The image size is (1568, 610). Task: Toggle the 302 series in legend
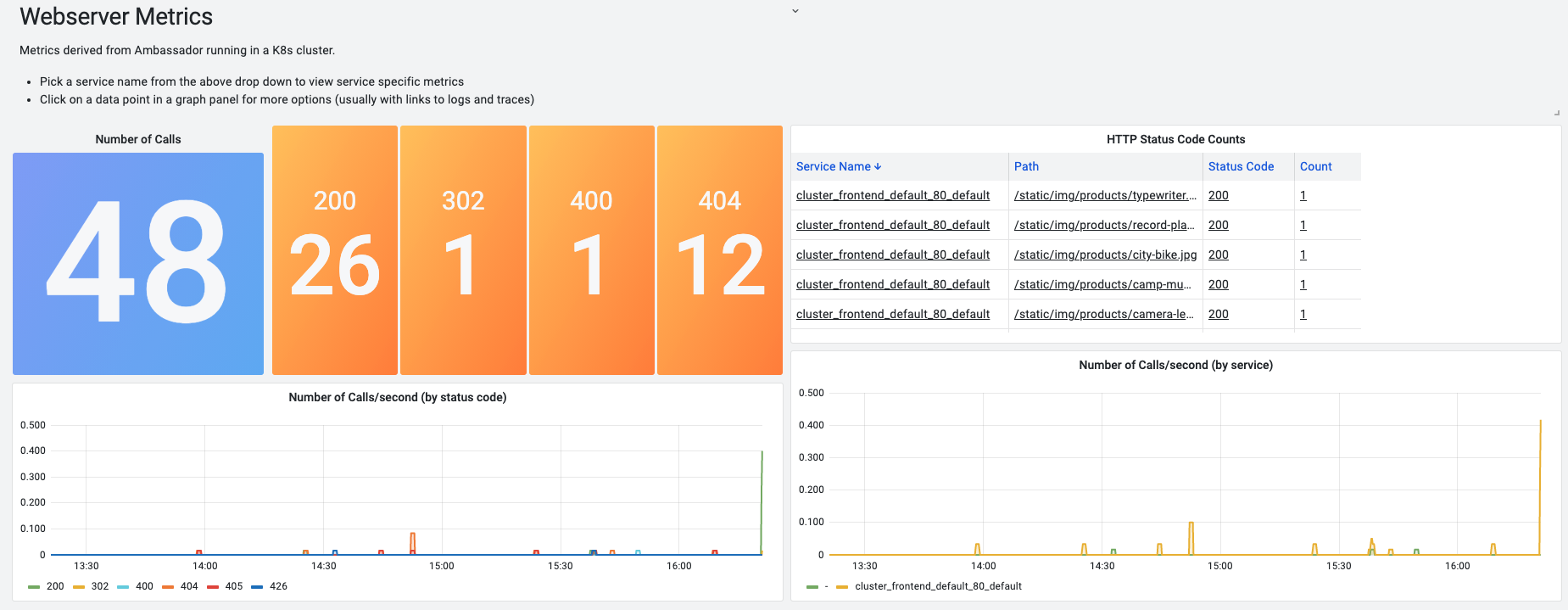[x=100, y=586]
